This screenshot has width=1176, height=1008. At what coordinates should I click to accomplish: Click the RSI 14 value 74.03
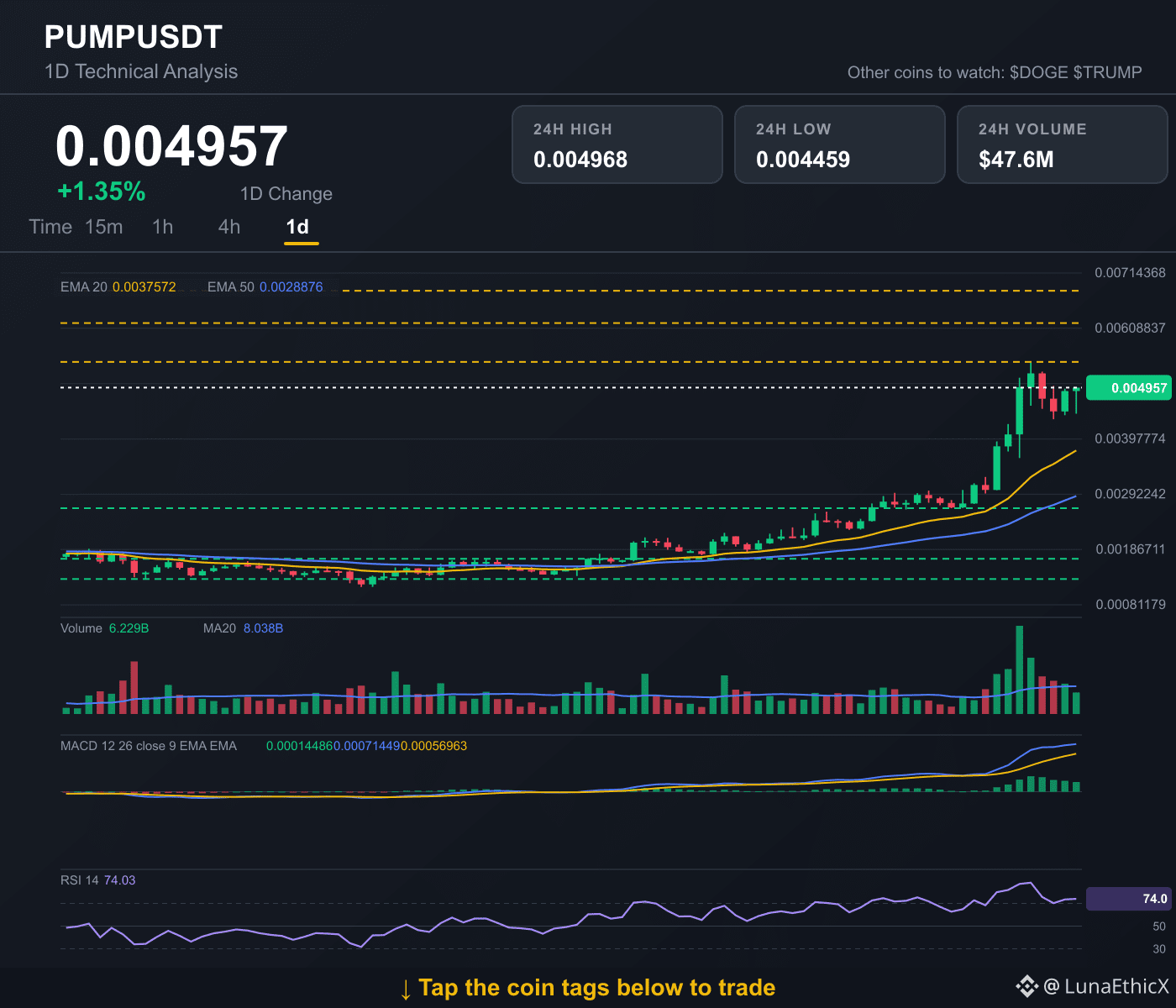click(x=119, y=880)
